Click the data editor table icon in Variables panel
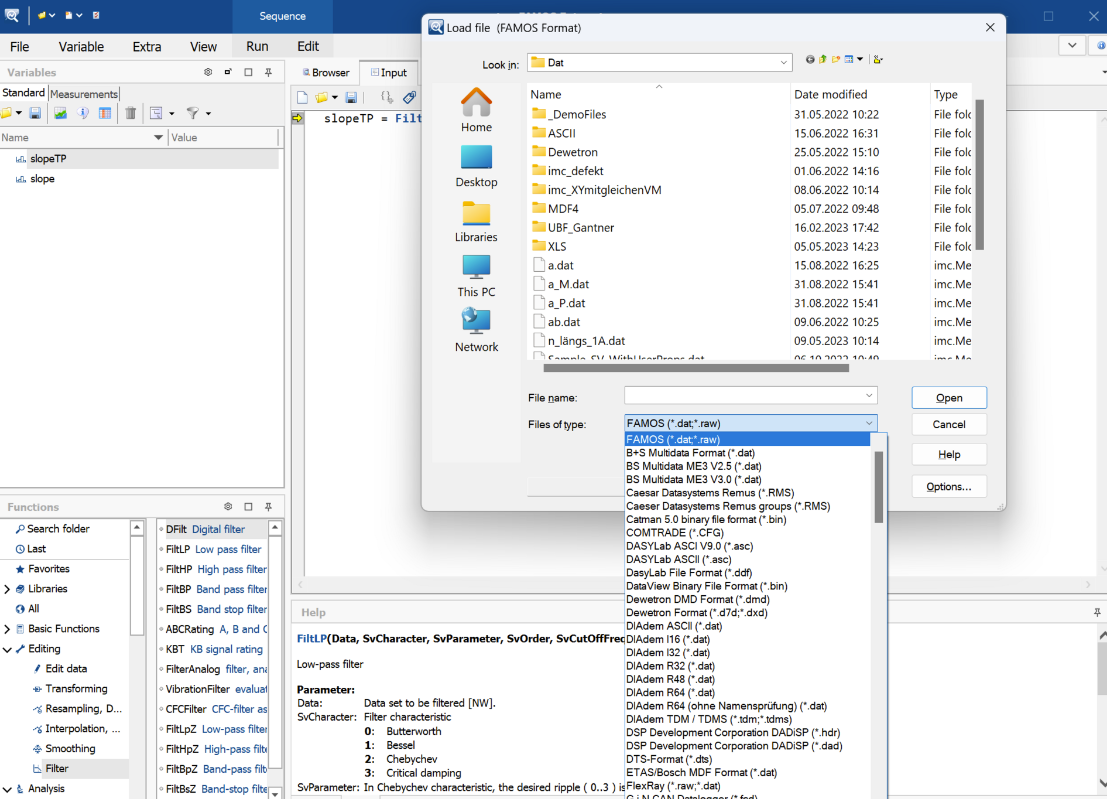 click(105, 113)
